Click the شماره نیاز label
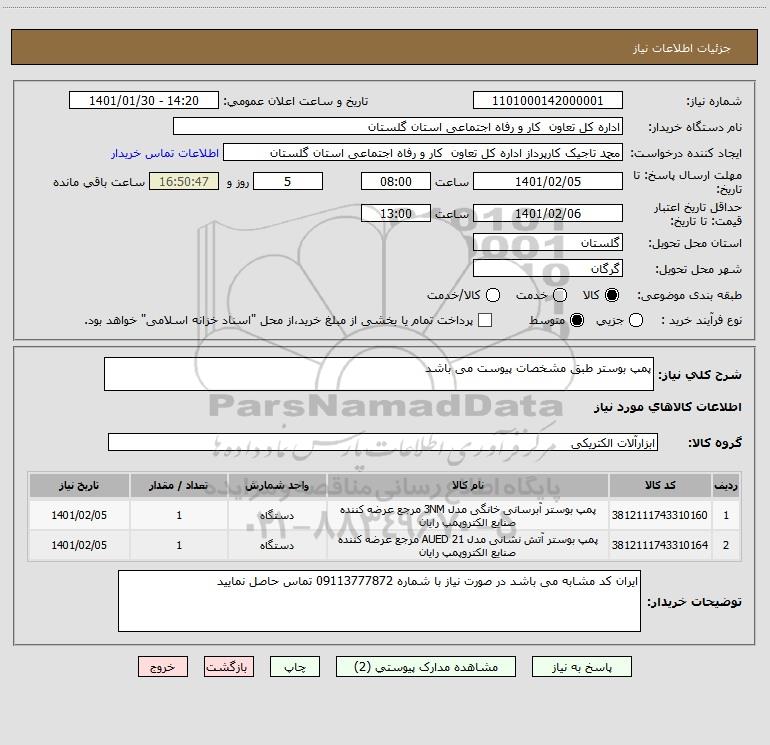Viewport: 770px width, 745px height. coord(714,102)
